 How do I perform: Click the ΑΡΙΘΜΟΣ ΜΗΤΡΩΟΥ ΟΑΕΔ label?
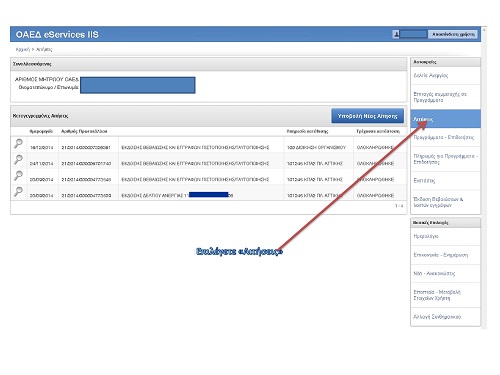[x=47, y=79]
